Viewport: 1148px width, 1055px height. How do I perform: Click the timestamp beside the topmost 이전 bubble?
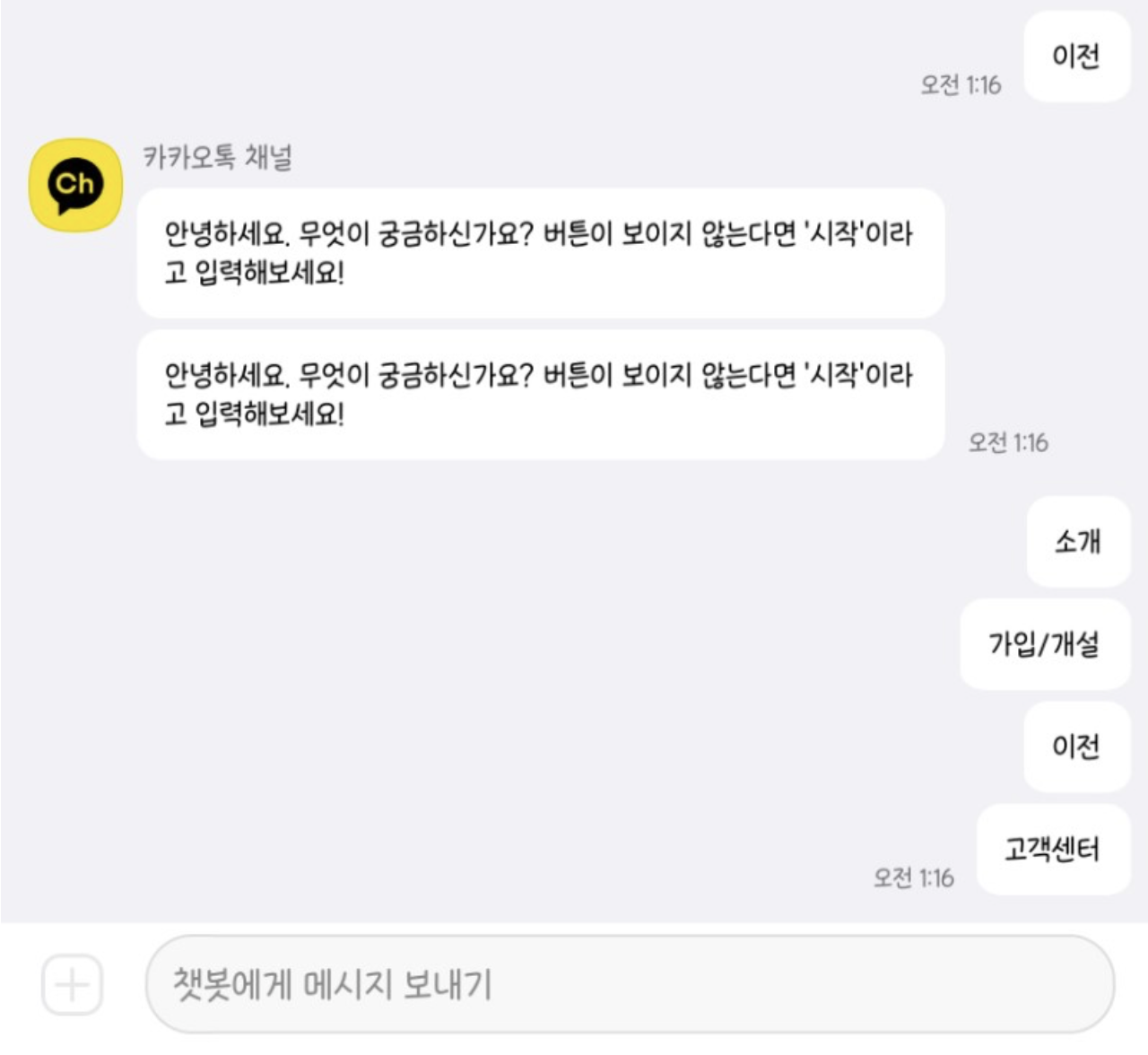pos(961,85)
